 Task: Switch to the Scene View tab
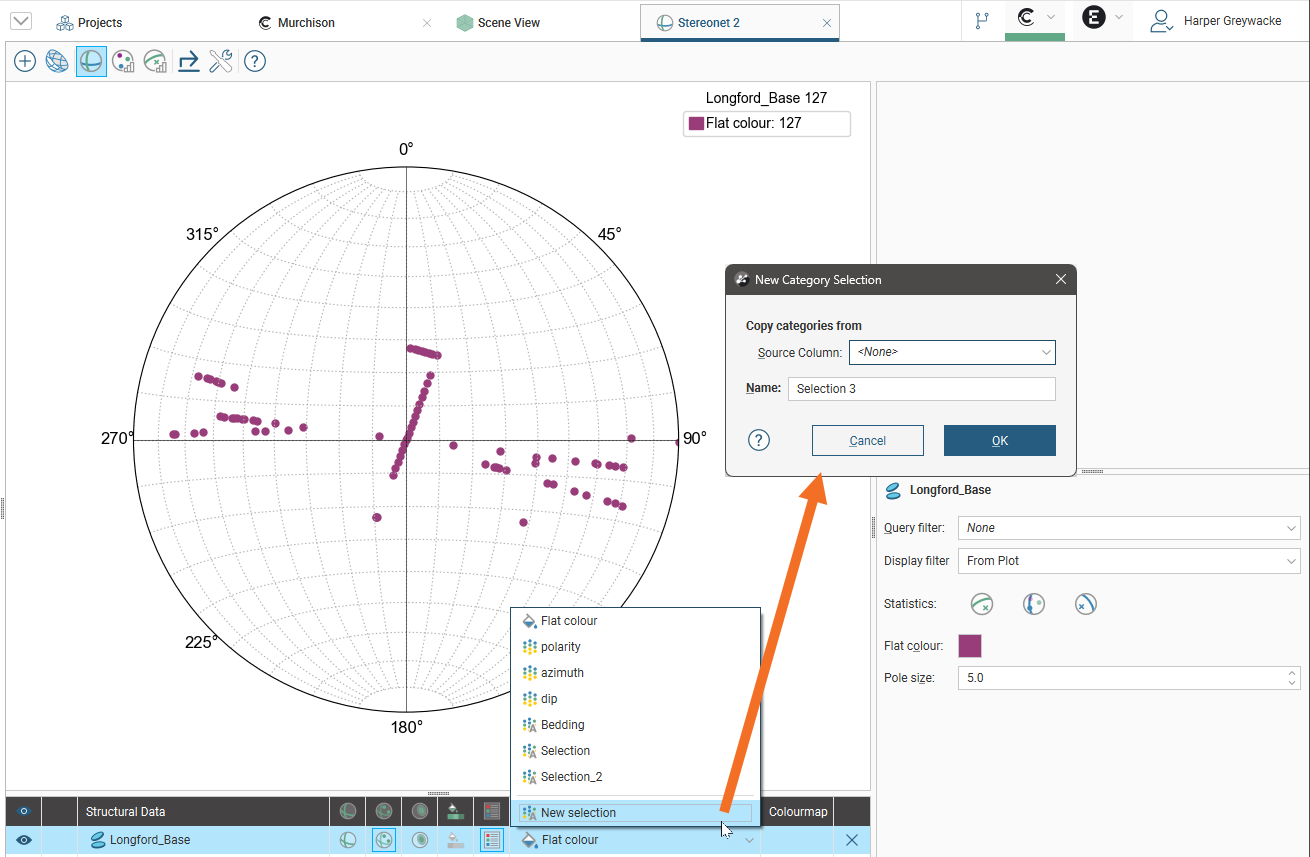pyautogui.click(x=508, y=22)
